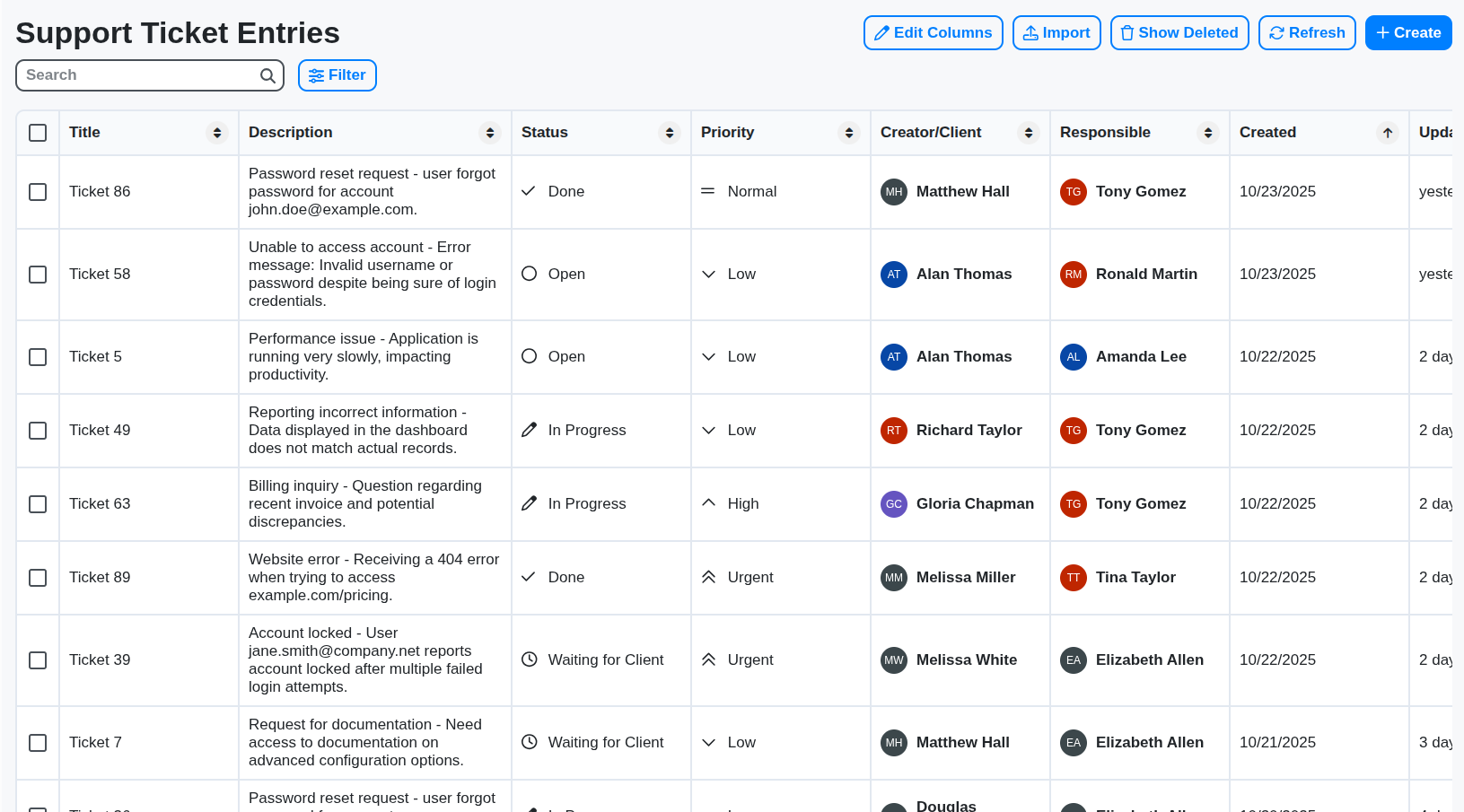Click the Title column header
Screen dimensions: 1464x812
[x=84, y=132]
